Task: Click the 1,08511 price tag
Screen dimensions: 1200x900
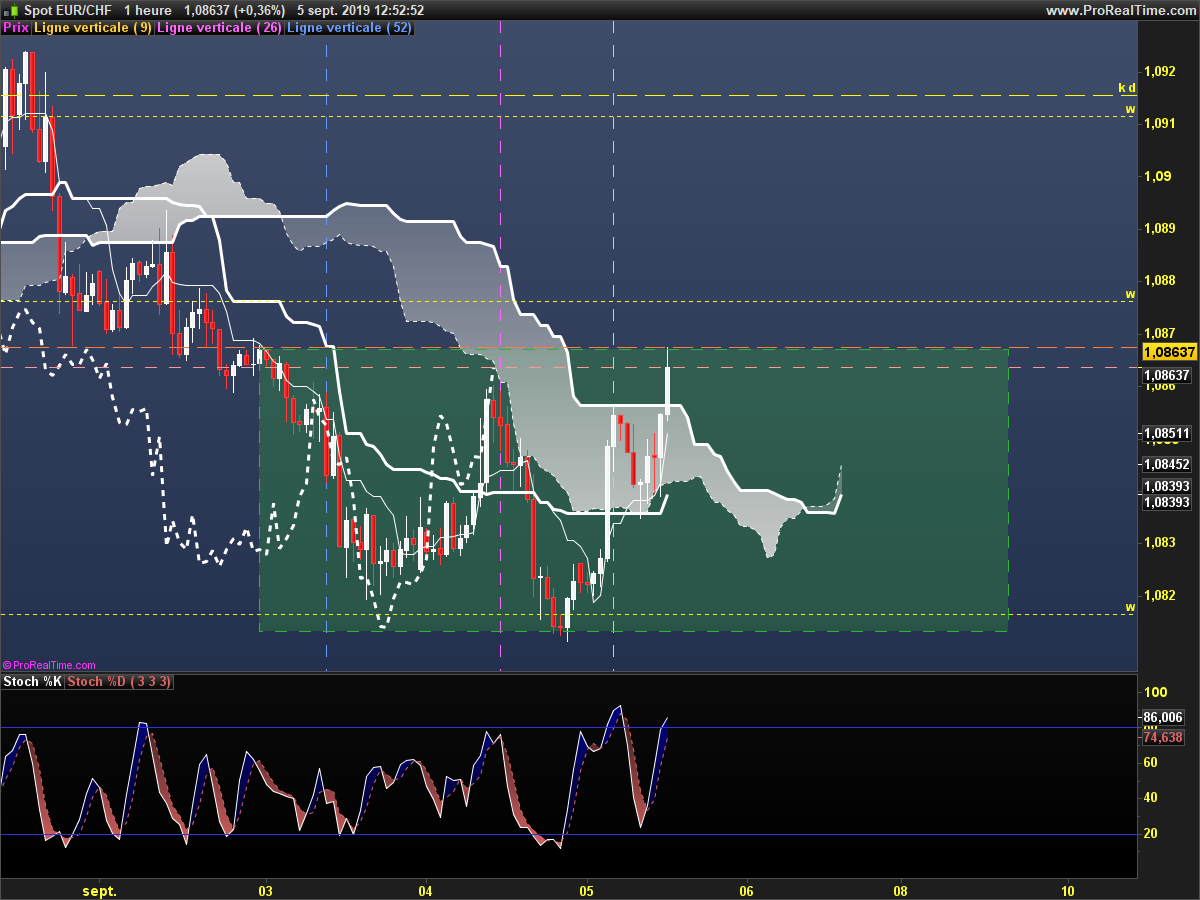Action: (x=1169, y=434)
